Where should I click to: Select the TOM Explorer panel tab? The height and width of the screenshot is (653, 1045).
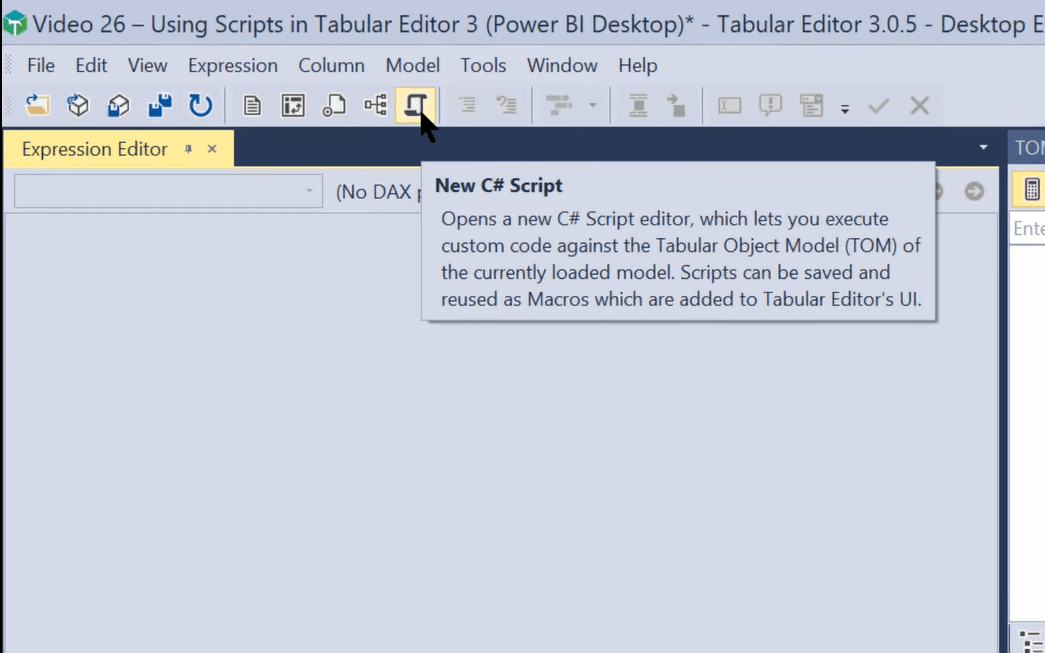(x=1029, y=148)
